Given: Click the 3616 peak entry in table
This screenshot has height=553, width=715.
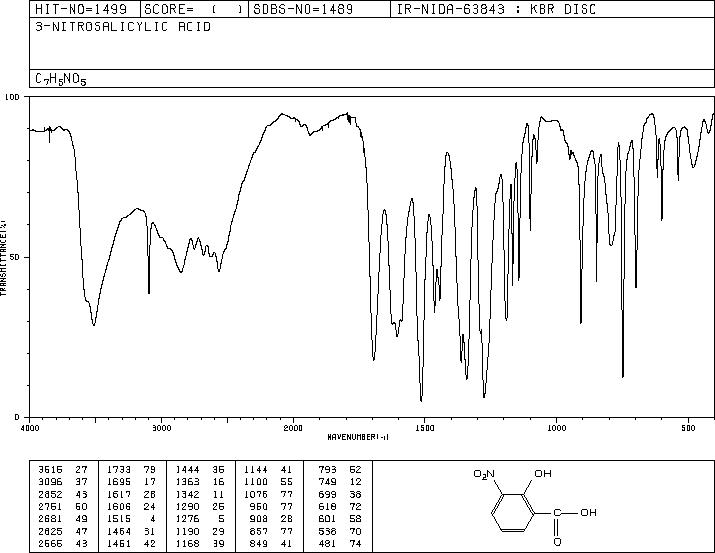Looking at the screenshot, I should pyautogui.click(x=62, y=469).
